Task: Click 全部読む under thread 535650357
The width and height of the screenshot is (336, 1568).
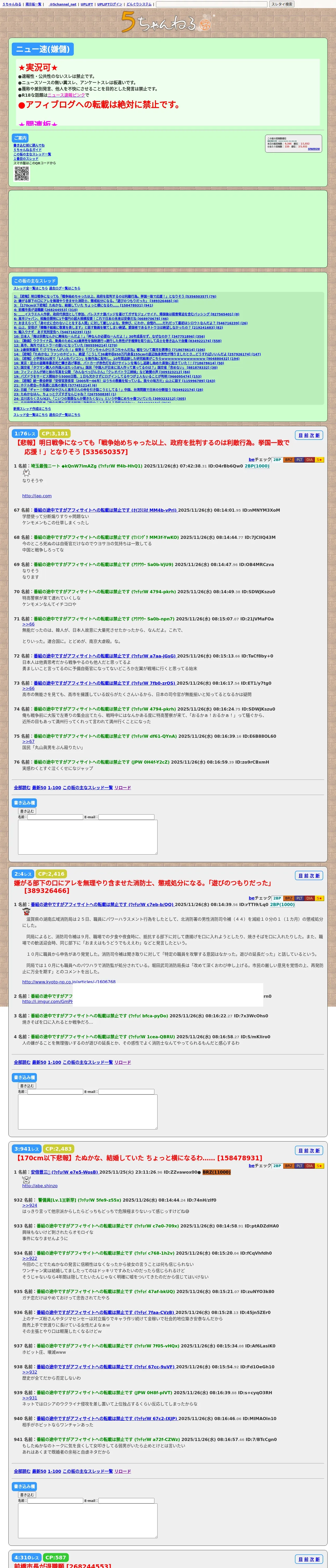Action: (22, 788)
